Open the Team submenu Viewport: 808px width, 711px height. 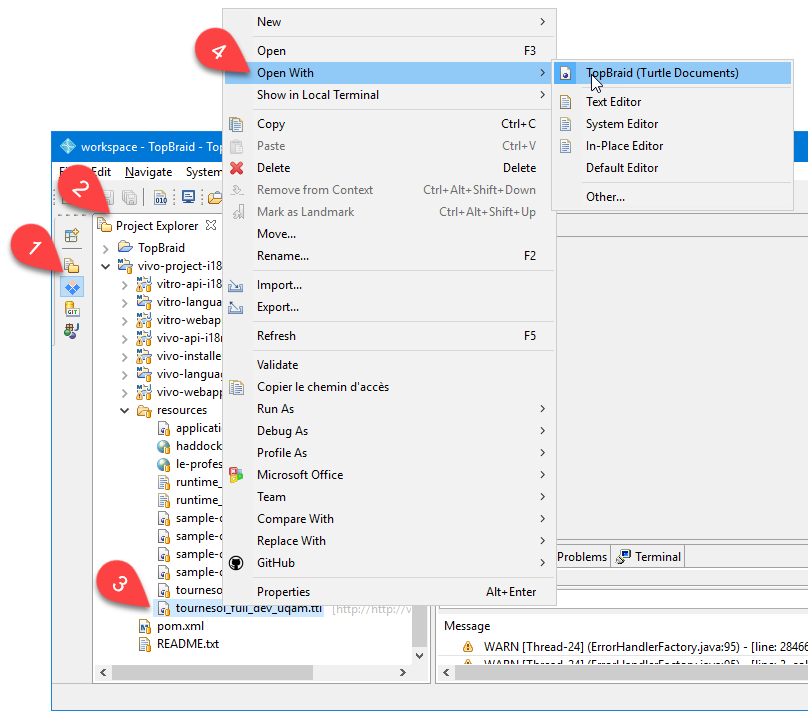[x=390, y=497]
